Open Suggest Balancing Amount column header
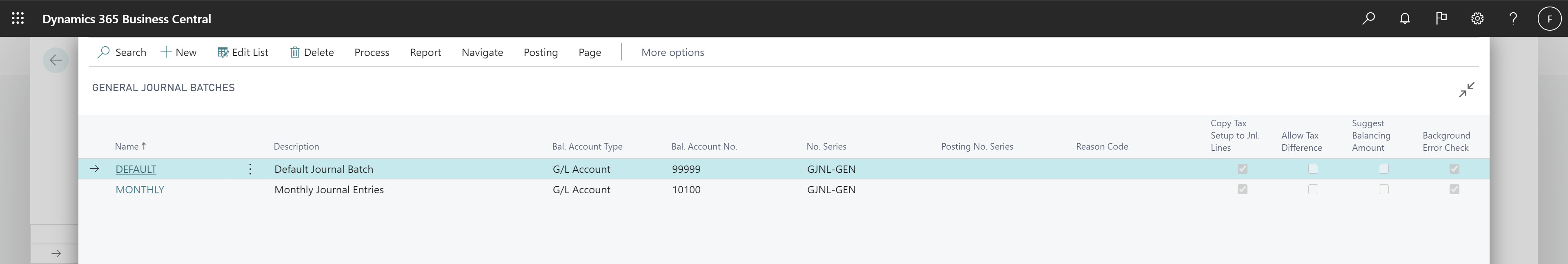The height and width of the screenshot is (264, 1568). pyautogui.click(x=1371, y=135)
